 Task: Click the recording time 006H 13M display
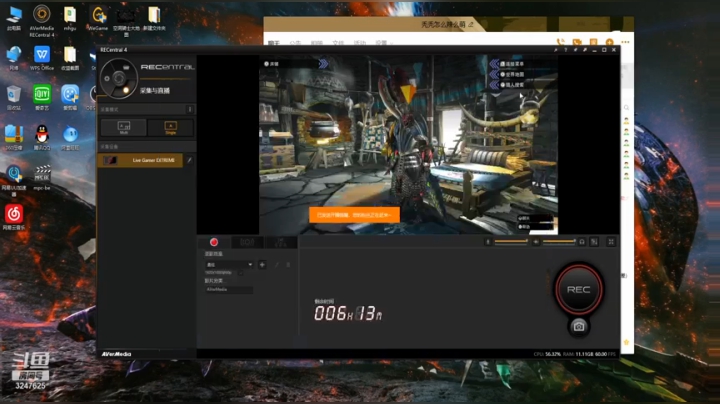click(348, 314)
